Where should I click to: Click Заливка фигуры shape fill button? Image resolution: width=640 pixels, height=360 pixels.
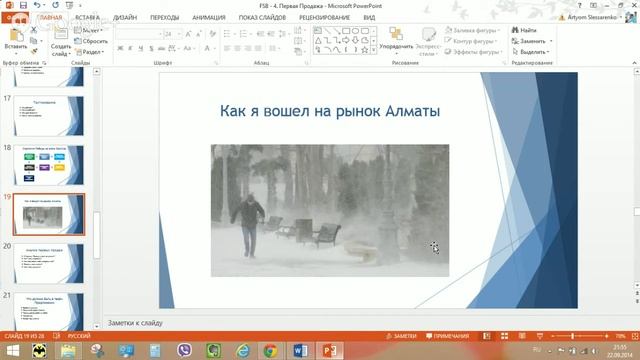click(472, 30)
